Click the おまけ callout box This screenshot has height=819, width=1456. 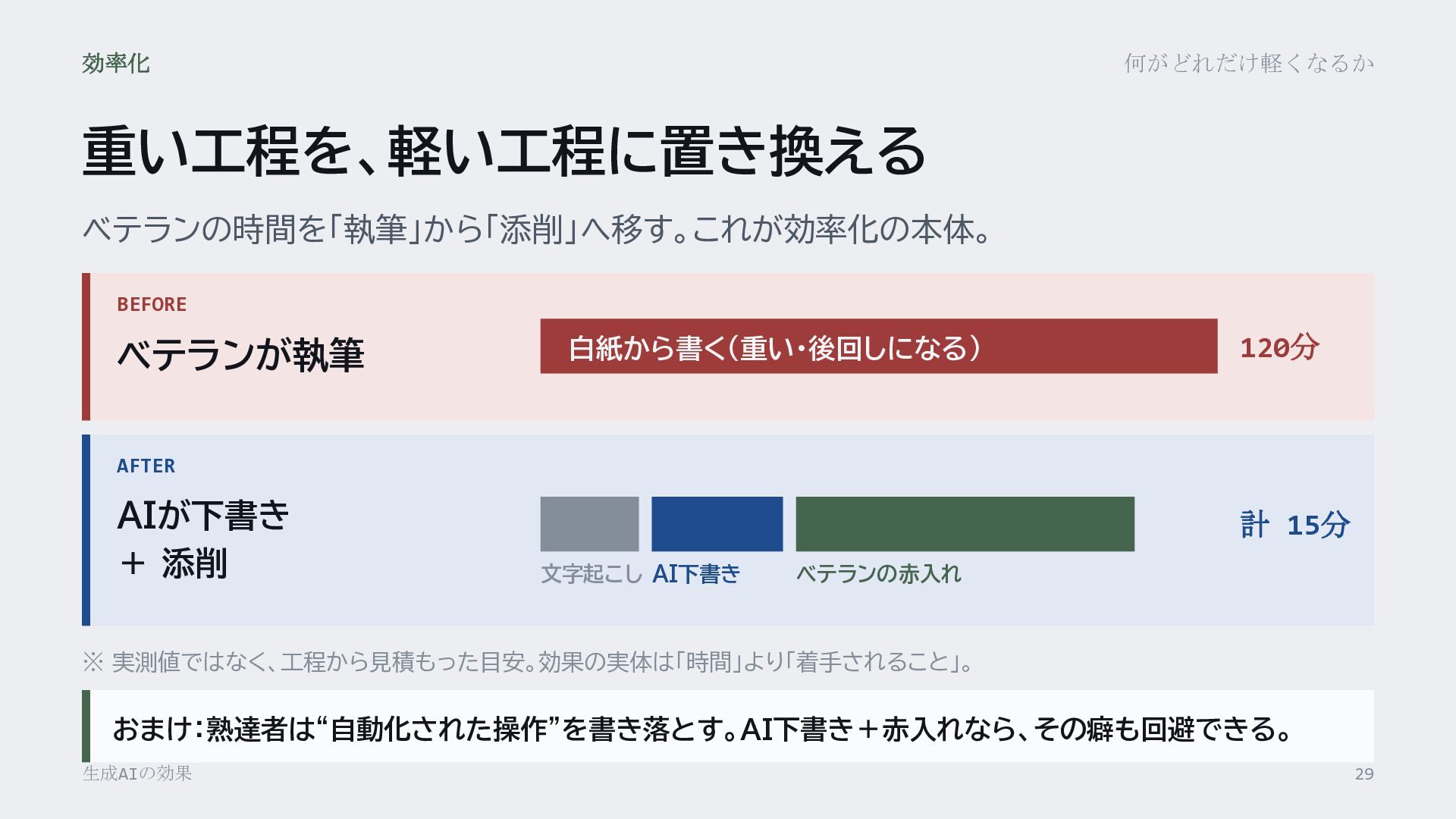coord(728,726)
